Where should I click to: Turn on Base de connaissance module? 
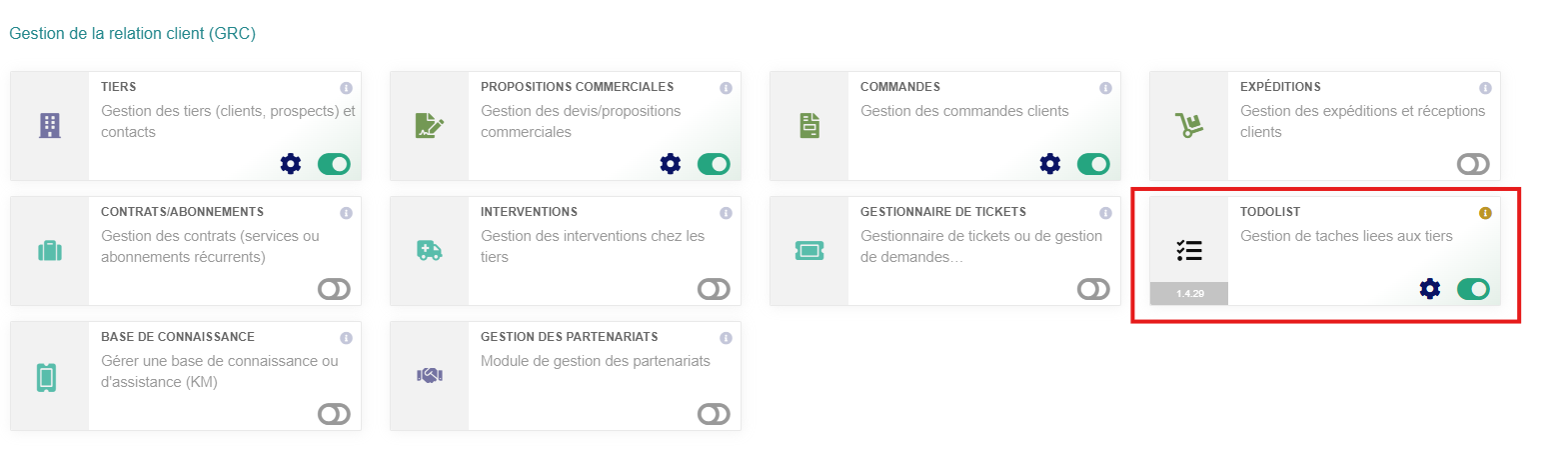334,414
